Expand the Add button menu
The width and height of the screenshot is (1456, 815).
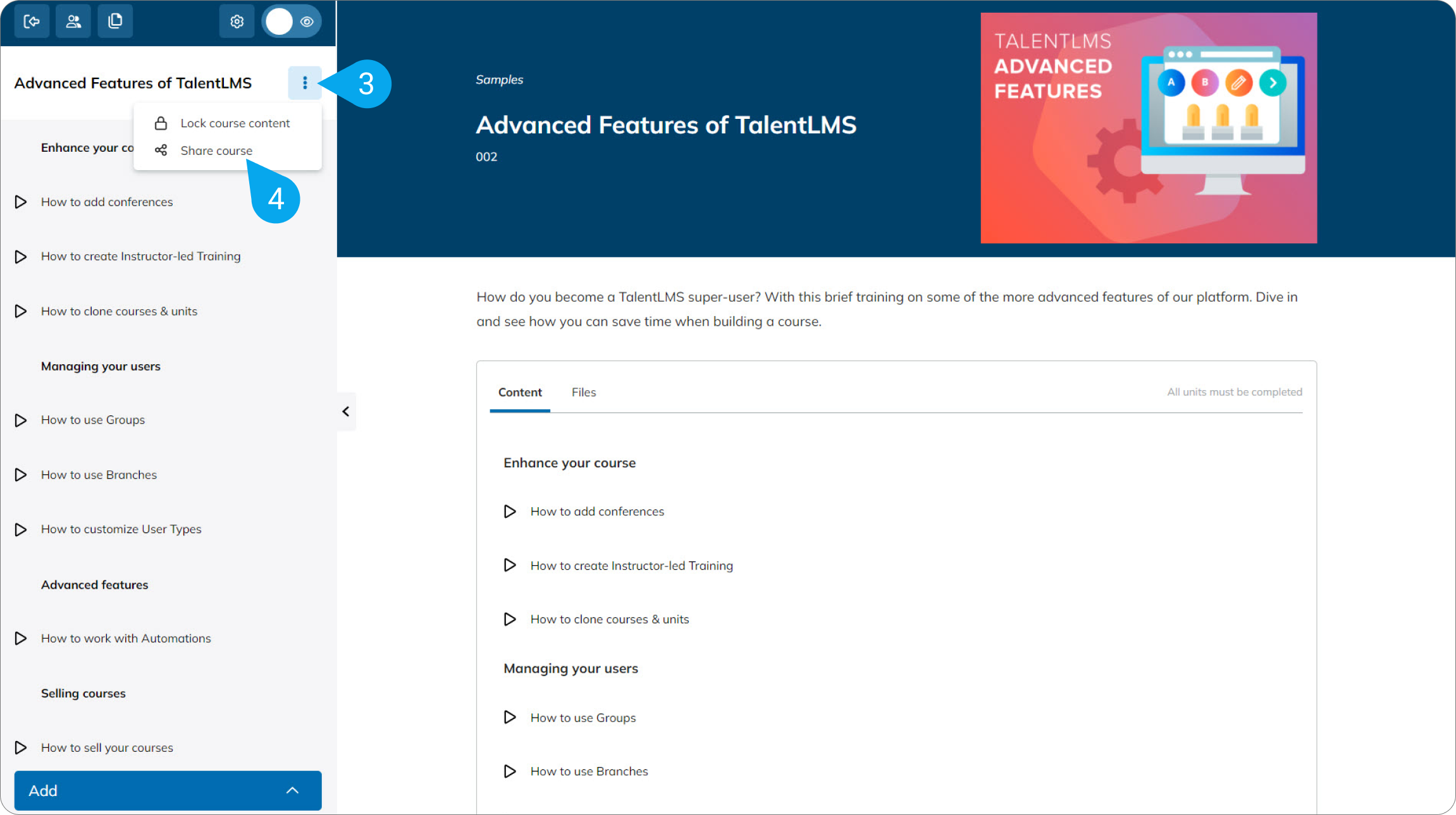pos(168,790)
